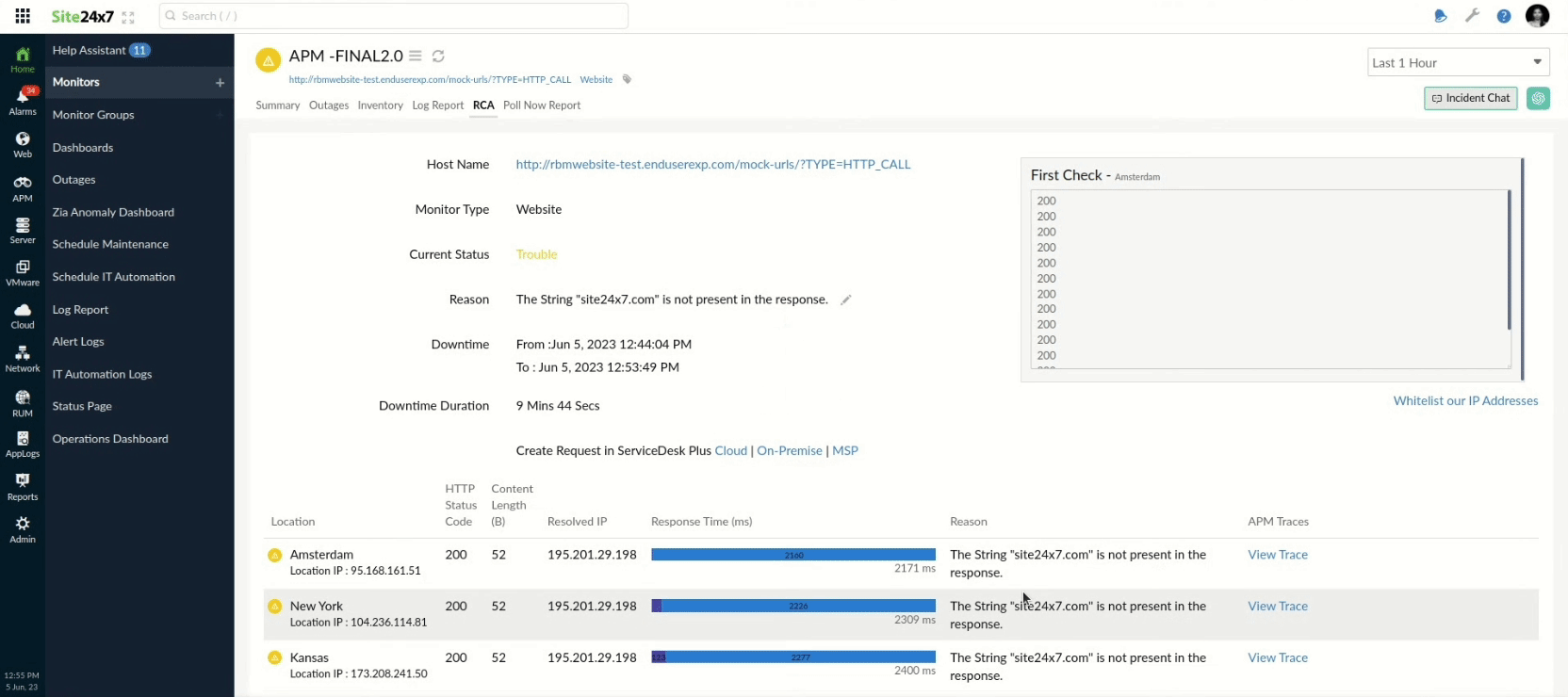The height and width of the screenshot is (697, 1568).
Task: Expand Monitors with the plus button
Action: [x=220, y=83]
